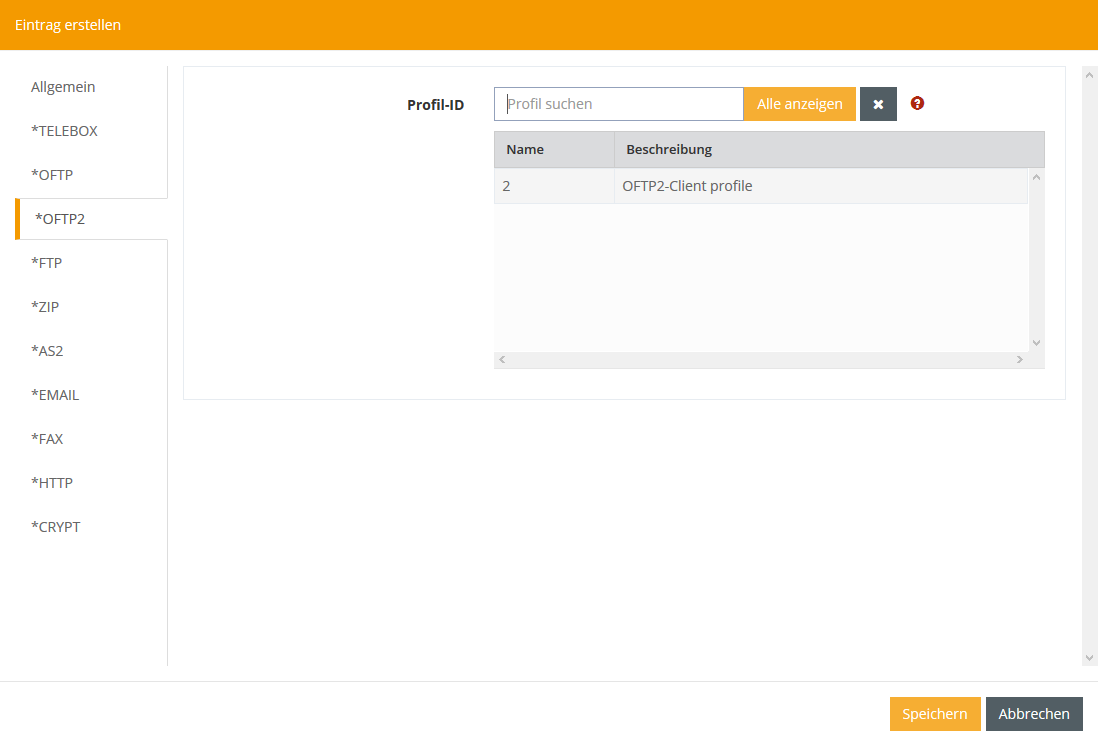Cancel the dialog with Abbrechen
Screen dimensions: 1098x746
click(1034, 714)
